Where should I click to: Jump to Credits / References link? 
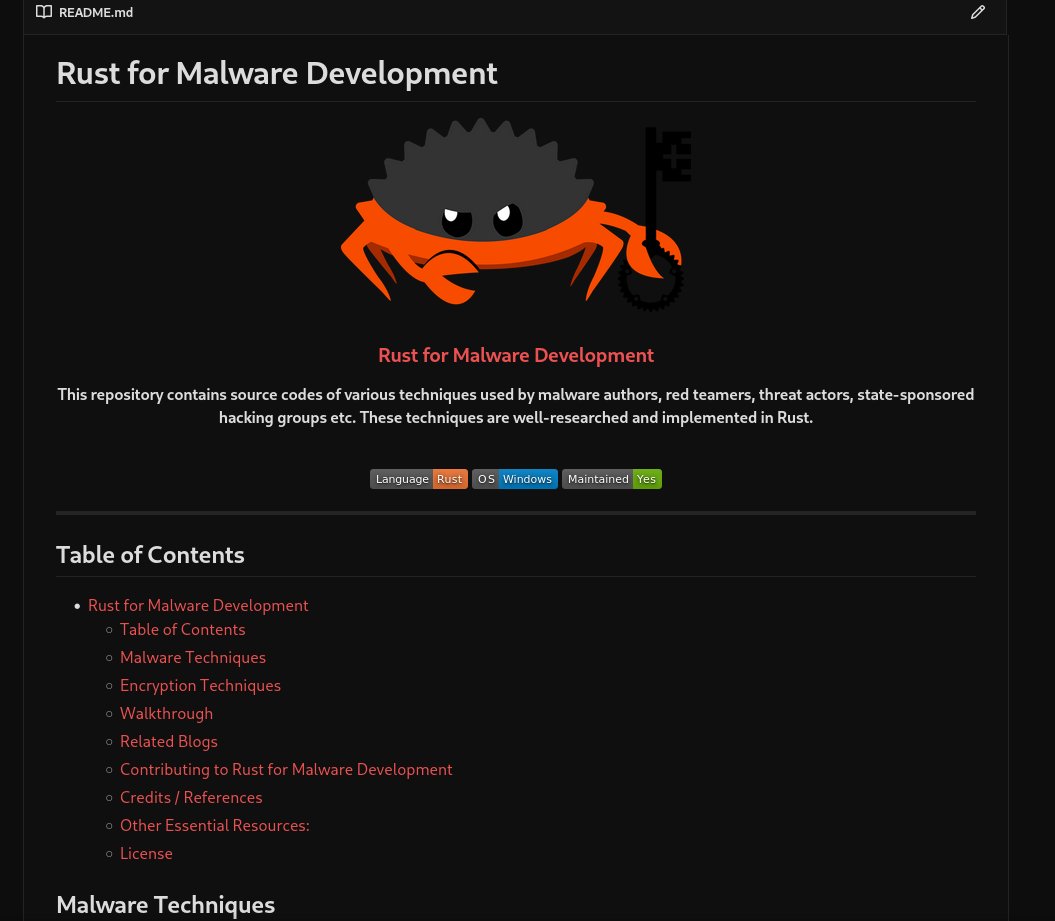[x=191, y=797]
